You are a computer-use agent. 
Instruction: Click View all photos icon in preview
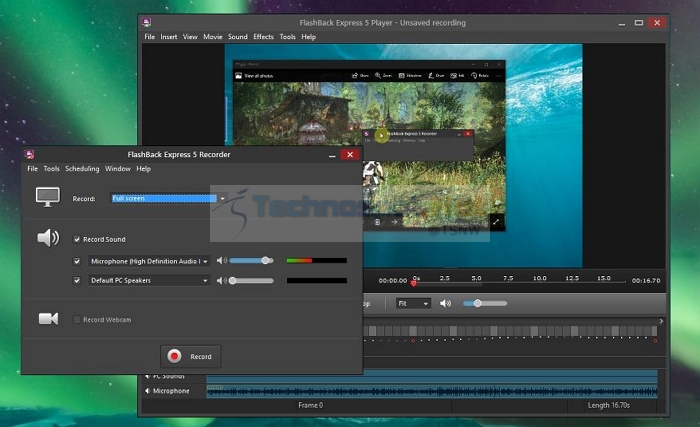point(239,76)
